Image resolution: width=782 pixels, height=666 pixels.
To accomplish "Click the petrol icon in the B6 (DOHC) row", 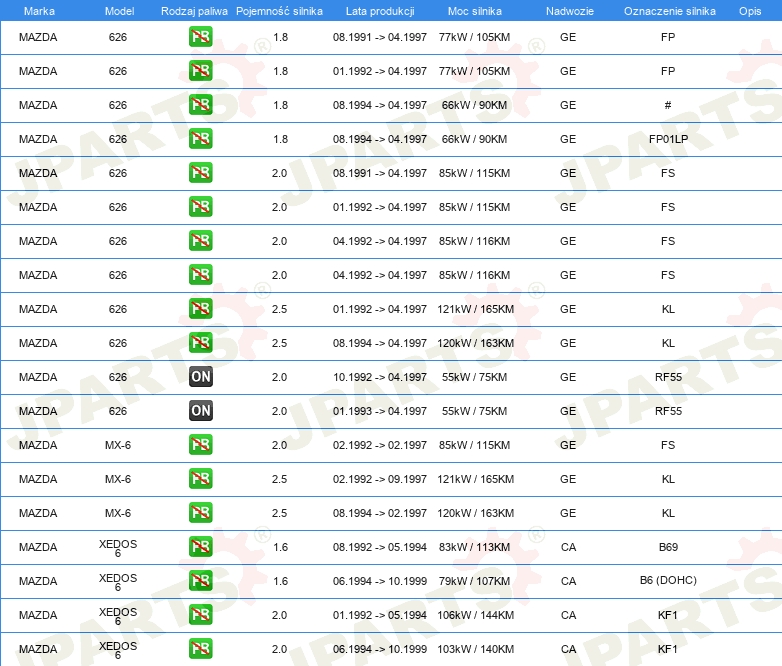I will tap(200, 581).
